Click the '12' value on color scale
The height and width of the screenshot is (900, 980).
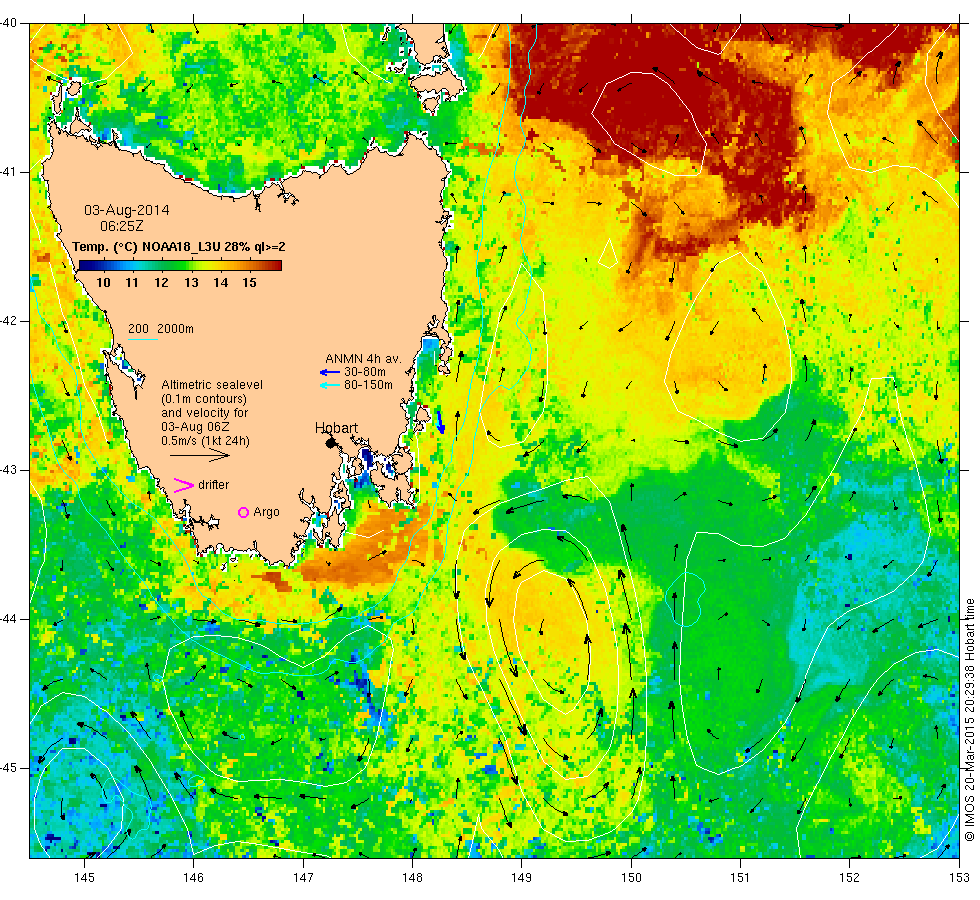(x=161, y=283)
